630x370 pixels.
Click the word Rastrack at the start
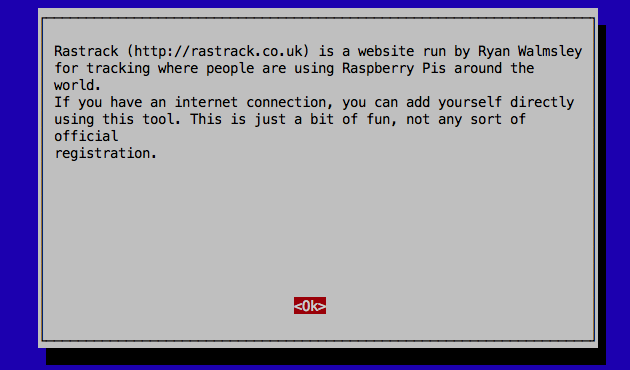coord(86,51)
